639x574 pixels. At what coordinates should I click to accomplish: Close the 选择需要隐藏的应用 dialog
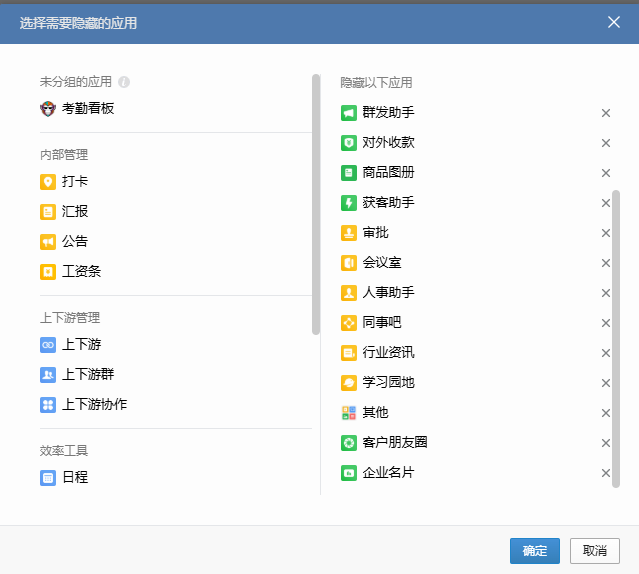[x=614, y=22]
